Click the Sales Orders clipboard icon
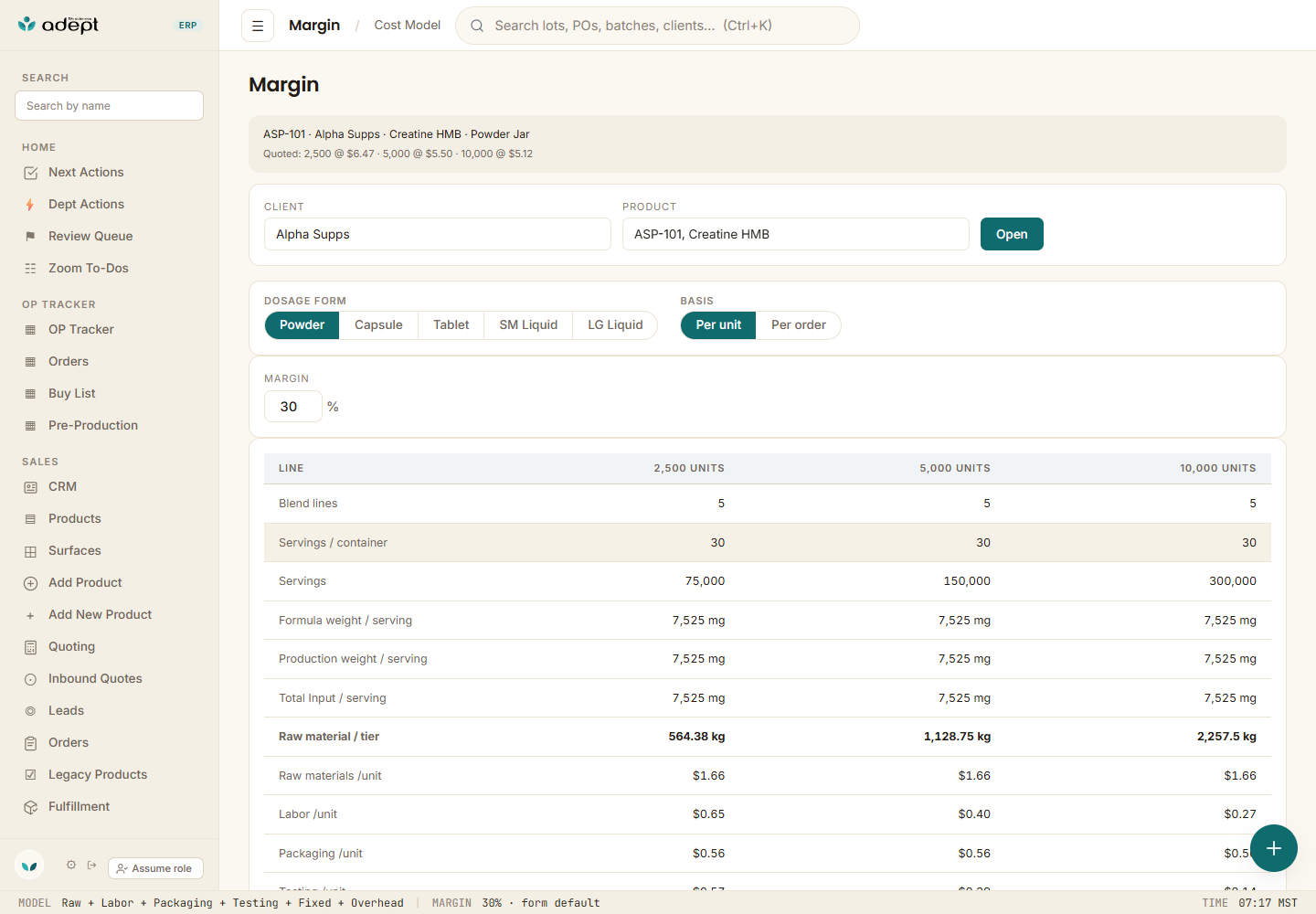 [x=30, y=743]
